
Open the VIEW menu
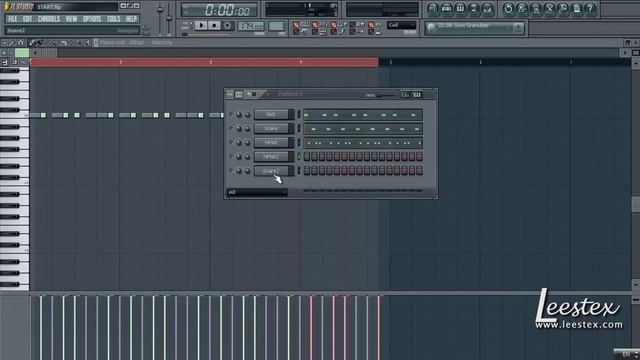pos(71,19)
